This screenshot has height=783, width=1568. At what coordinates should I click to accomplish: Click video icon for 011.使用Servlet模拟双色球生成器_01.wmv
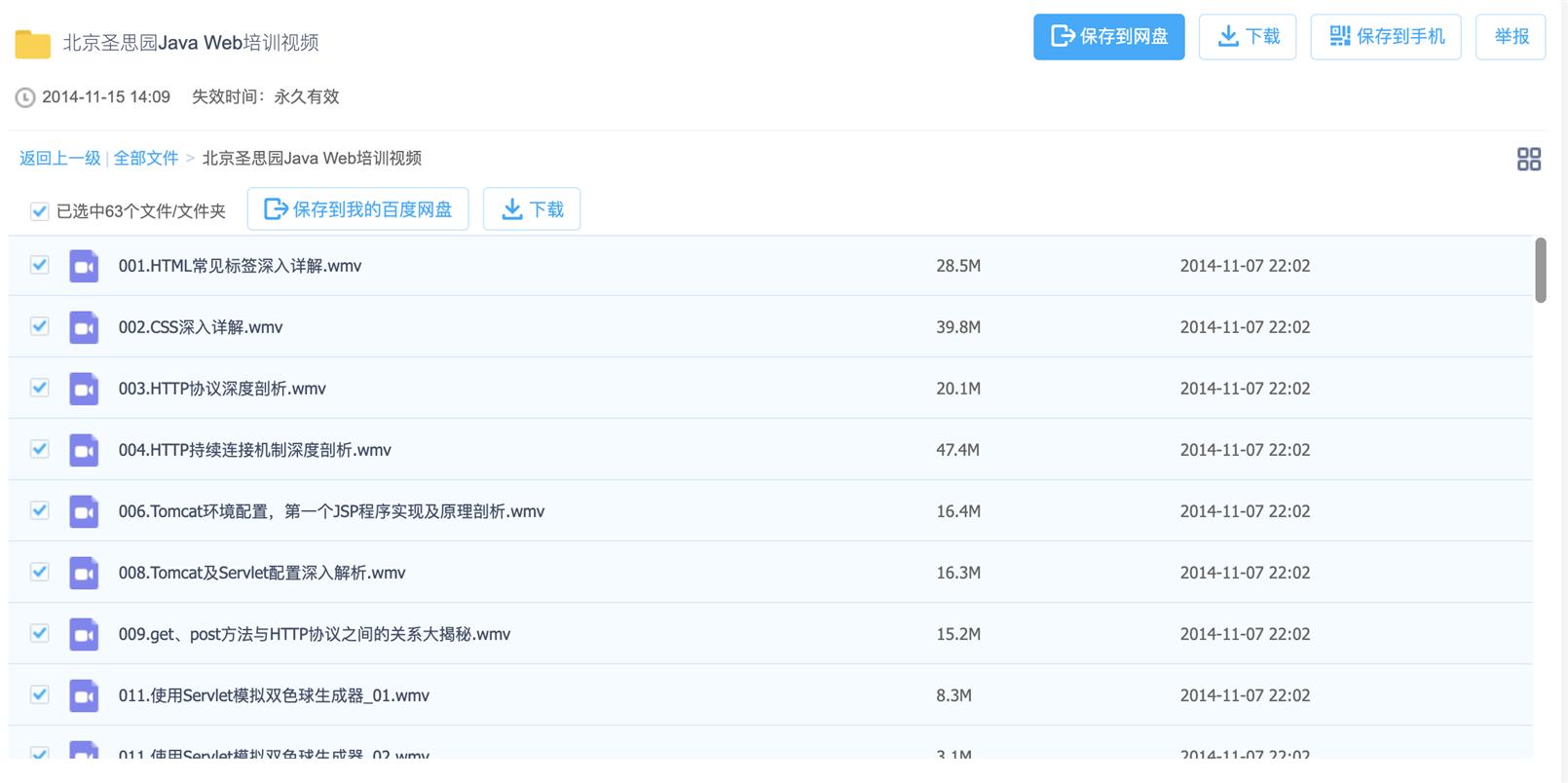(x=84, y=695)
